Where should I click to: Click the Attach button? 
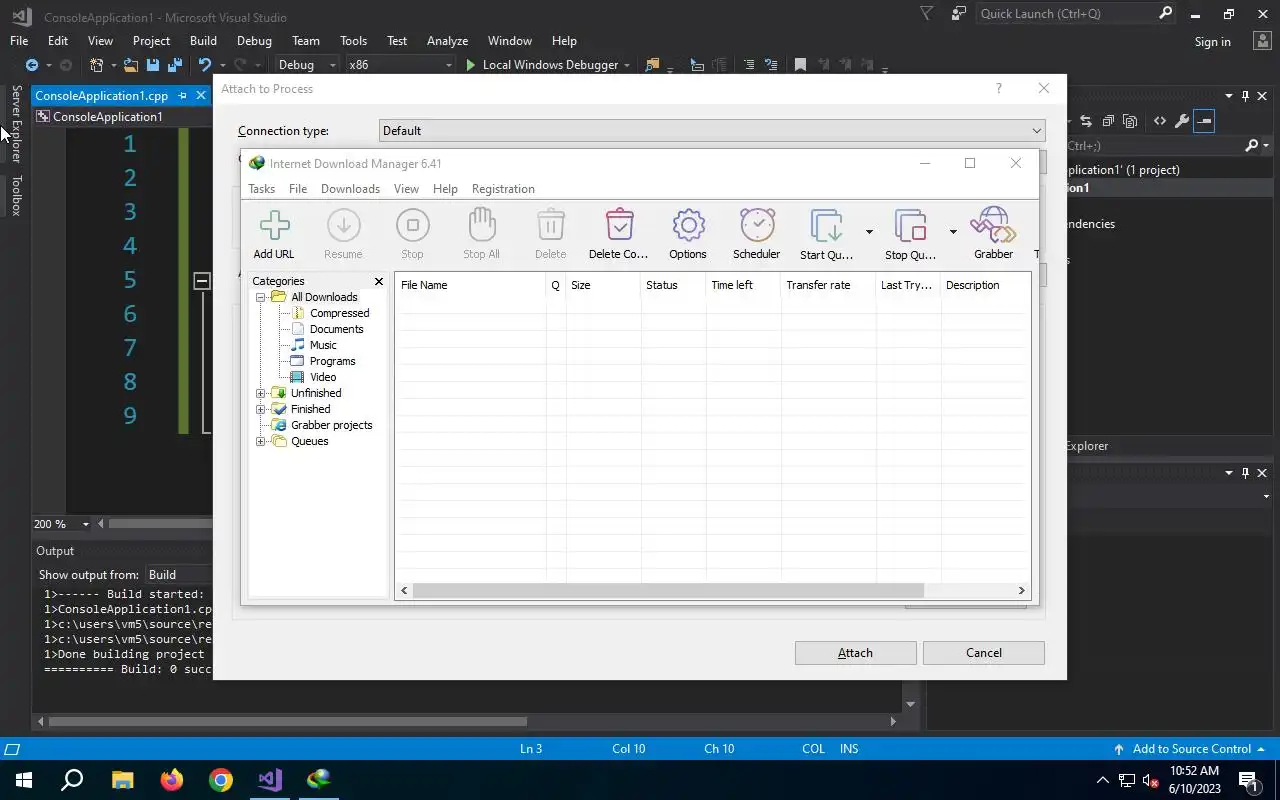(855, 653)
